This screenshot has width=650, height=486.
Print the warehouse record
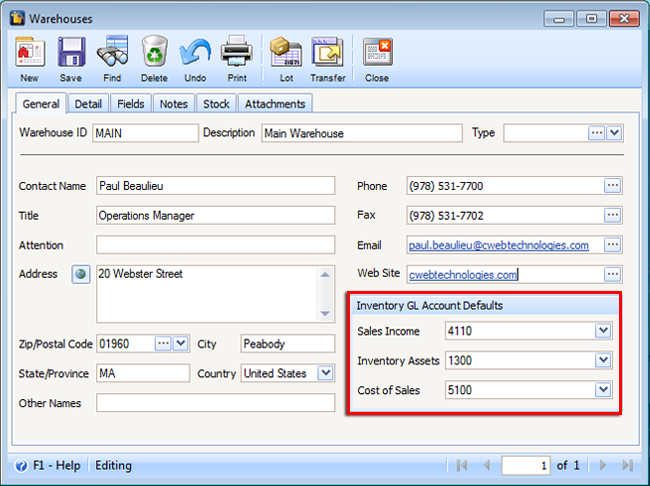point(237,51)
